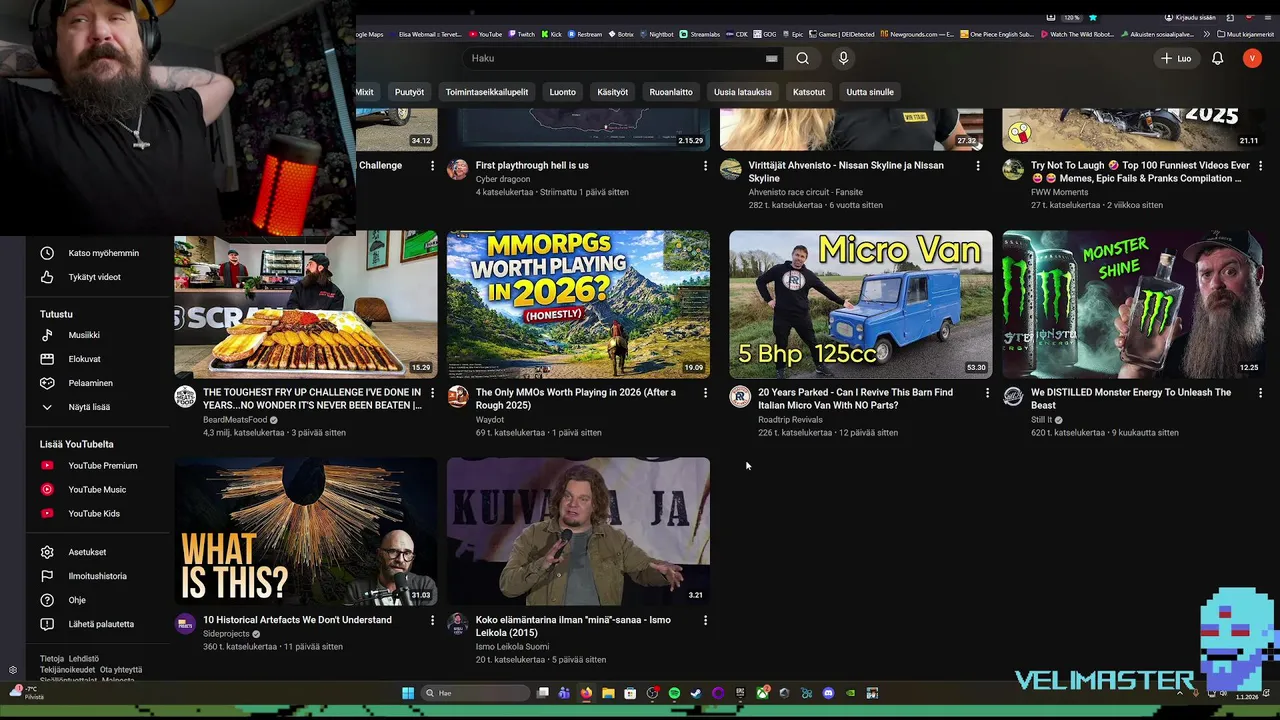Open Firefox from taskbar

click(586, 693)
